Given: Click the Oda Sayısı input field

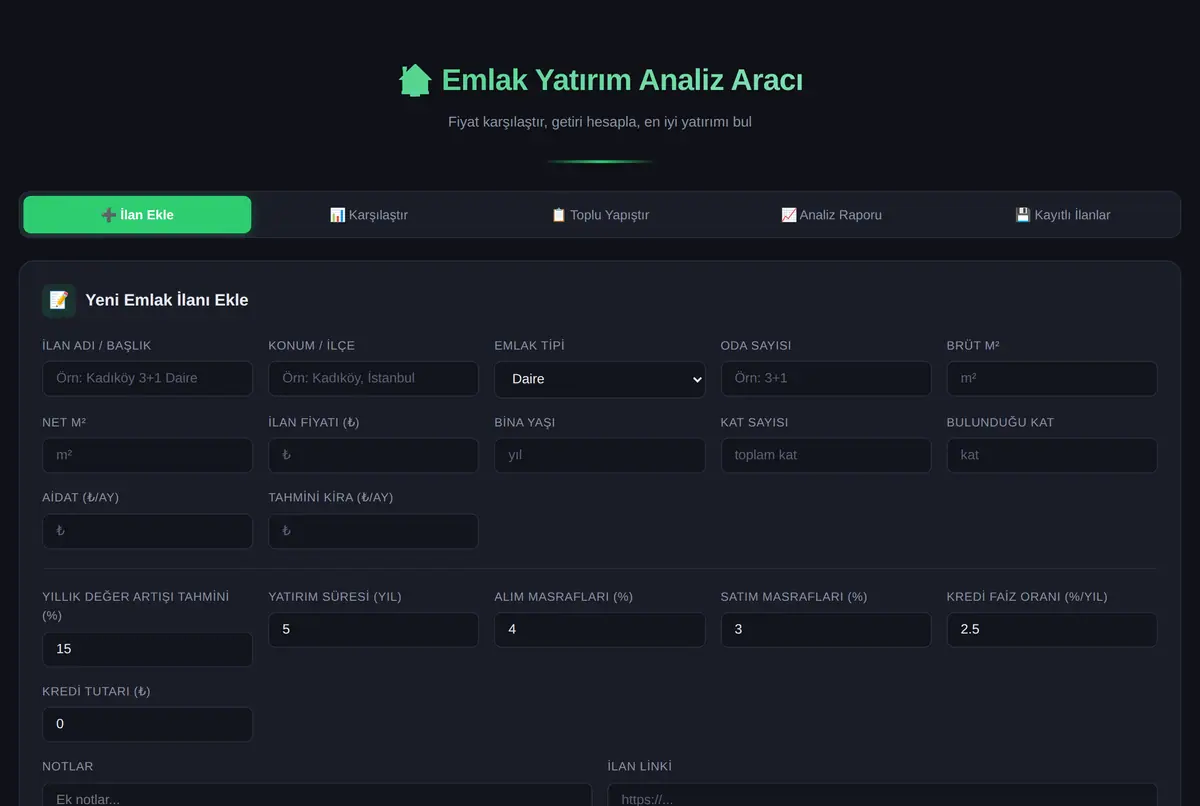Looking at the screenshot, I should [x=826, y=379].
